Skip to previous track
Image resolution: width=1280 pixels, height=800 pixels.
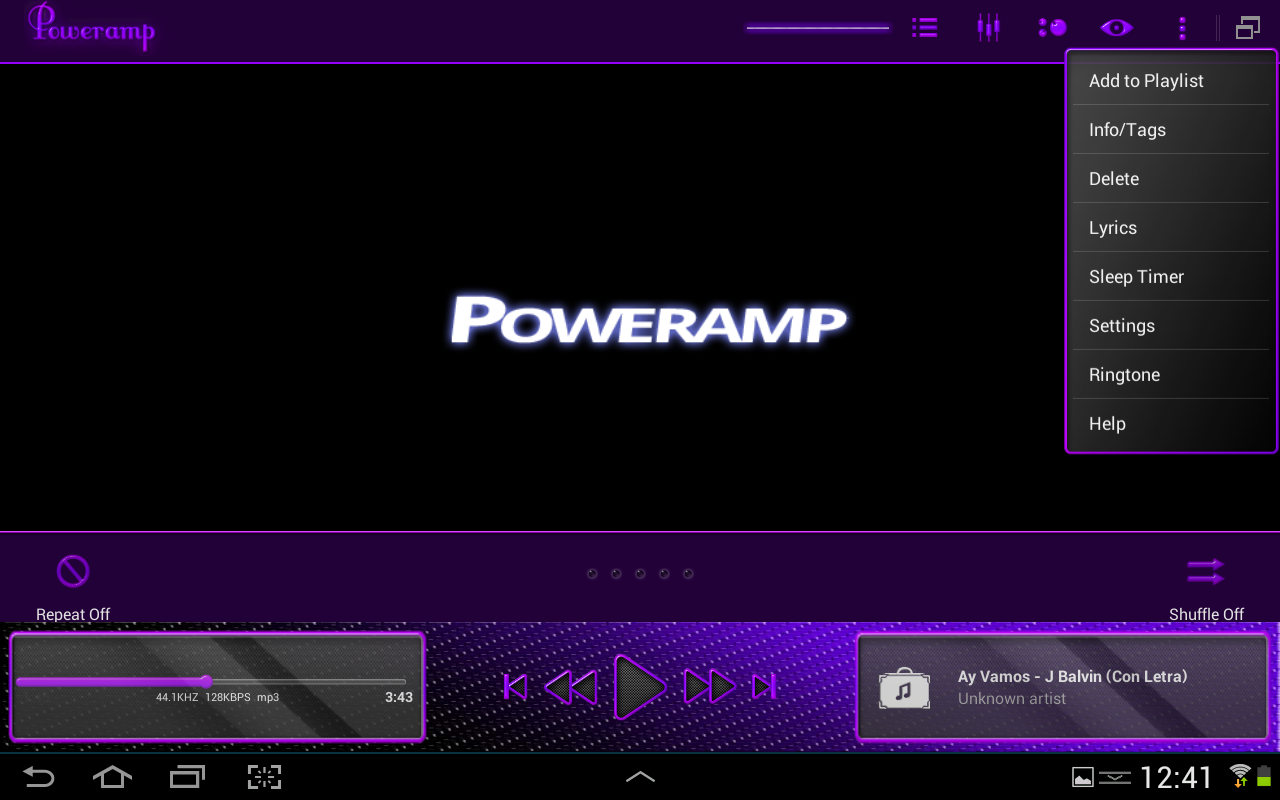[x=515, y=687]
